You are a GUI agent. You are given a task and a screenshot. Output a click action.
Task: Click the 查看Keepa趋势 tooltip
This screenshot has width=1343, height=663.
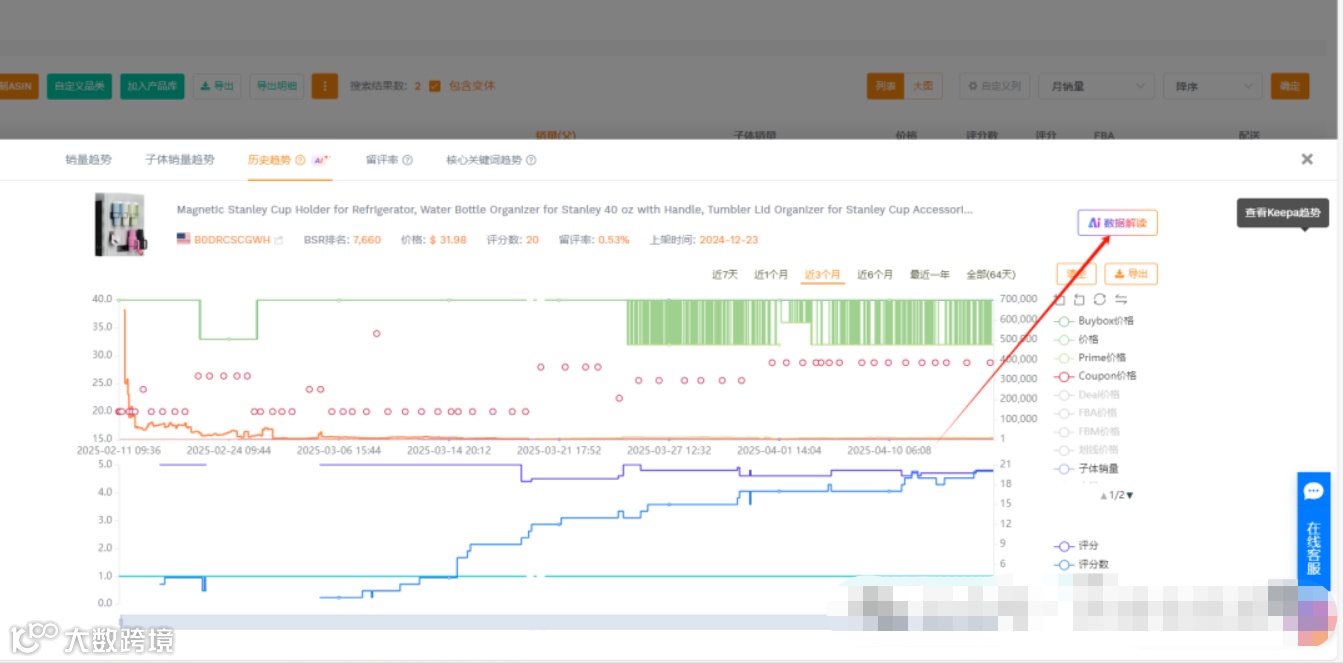point(1283,213)
